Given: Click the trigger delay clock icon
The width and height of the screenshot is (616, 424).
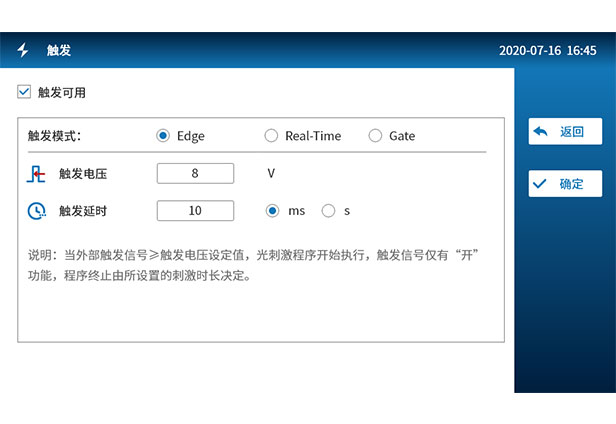Looking at the screenshot, I should [x=36, y=211].
